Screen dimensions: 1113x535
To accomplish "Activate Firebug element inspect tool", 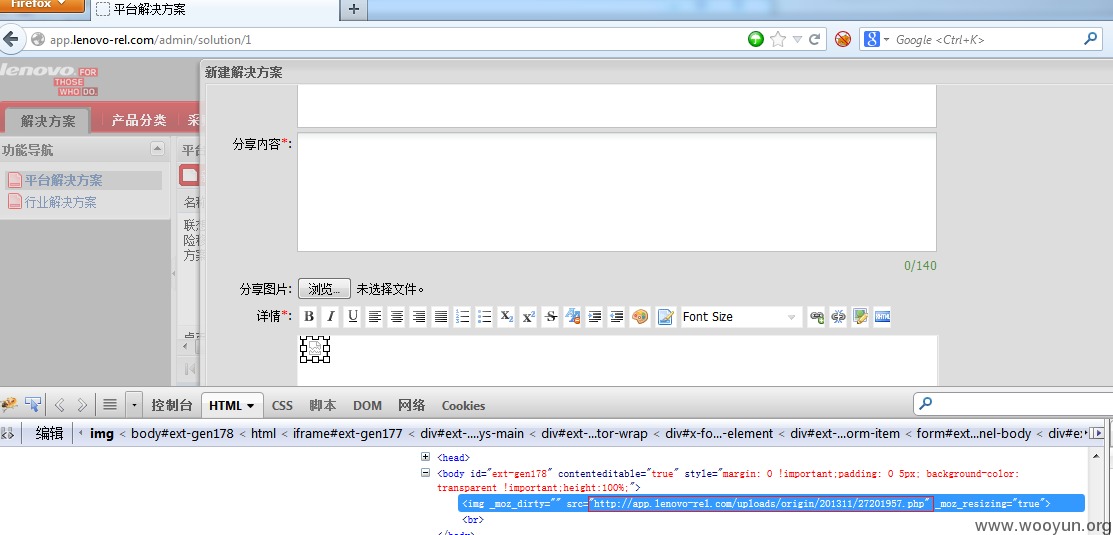I will click(x=33, y=404).
